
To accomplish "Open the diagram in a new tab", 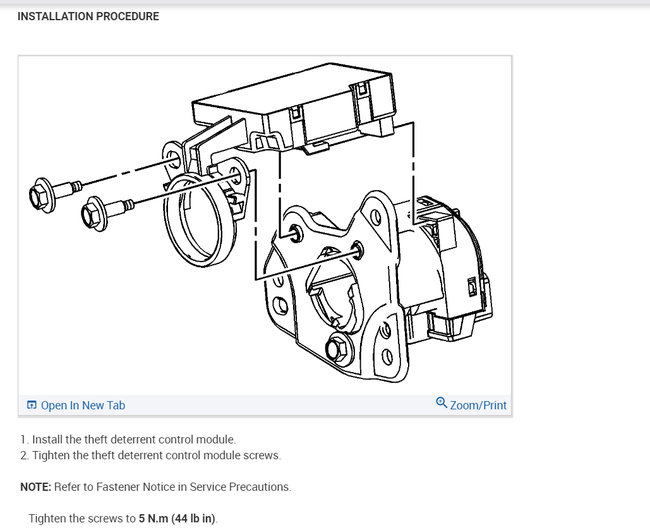I will (x=76, y=405).
